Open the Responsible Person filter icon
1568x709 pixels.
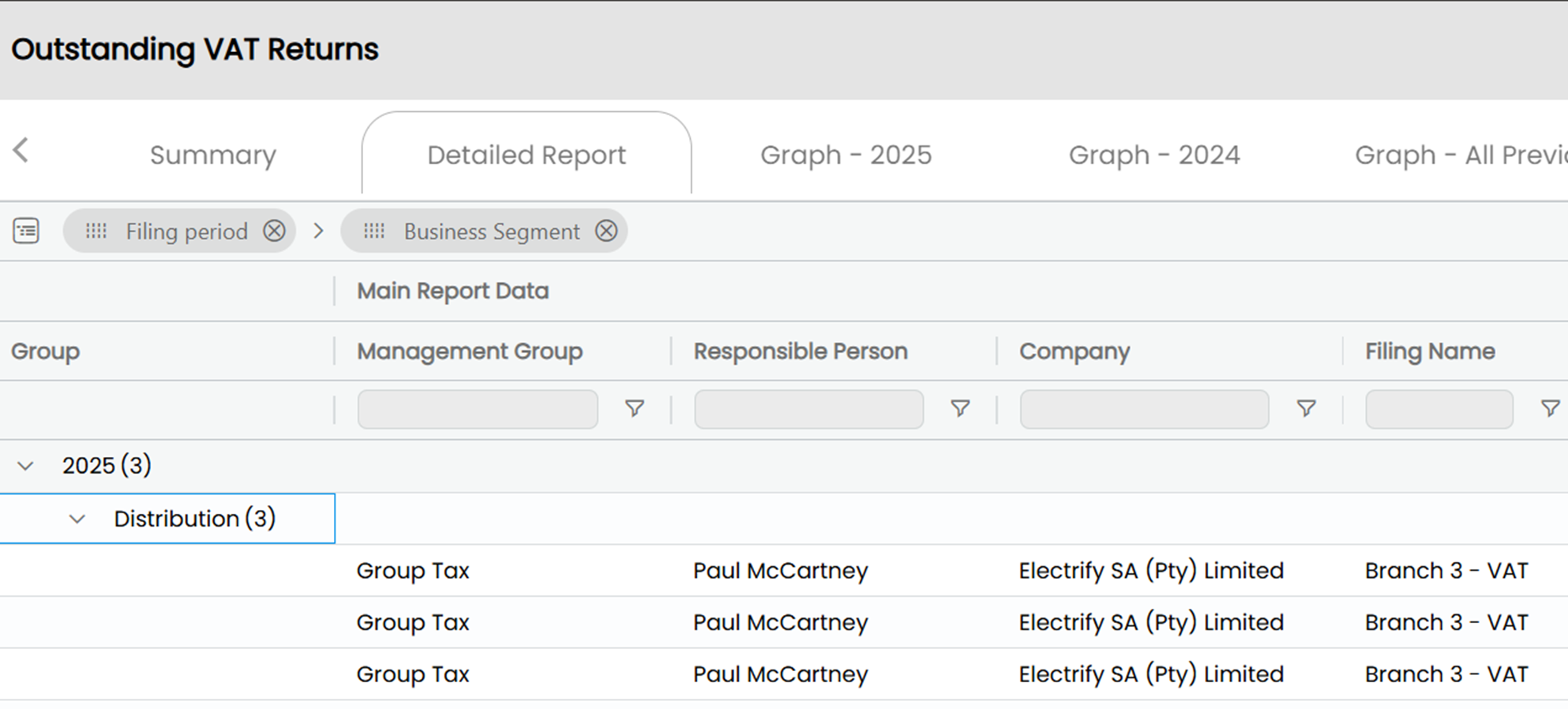(960, 408)
